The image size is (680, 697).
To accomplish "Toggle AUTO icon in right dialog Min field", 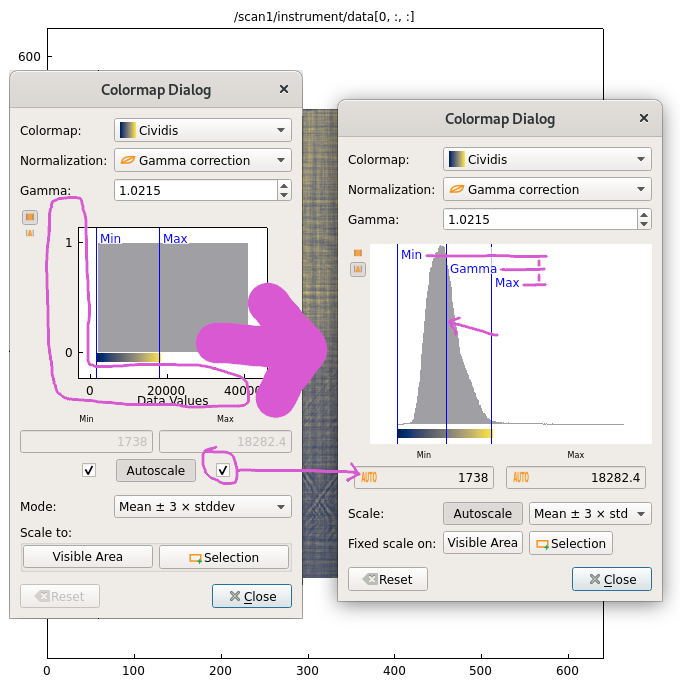I will 369,477.
